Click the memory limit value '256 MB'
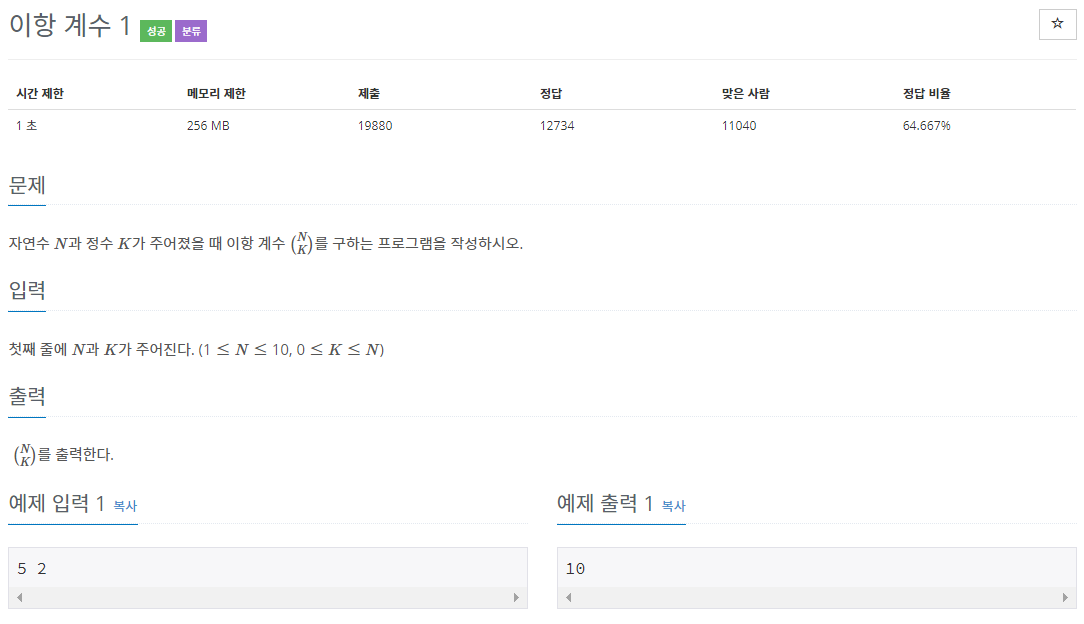This screenshot has height=624, width=1084. point(208,126)
